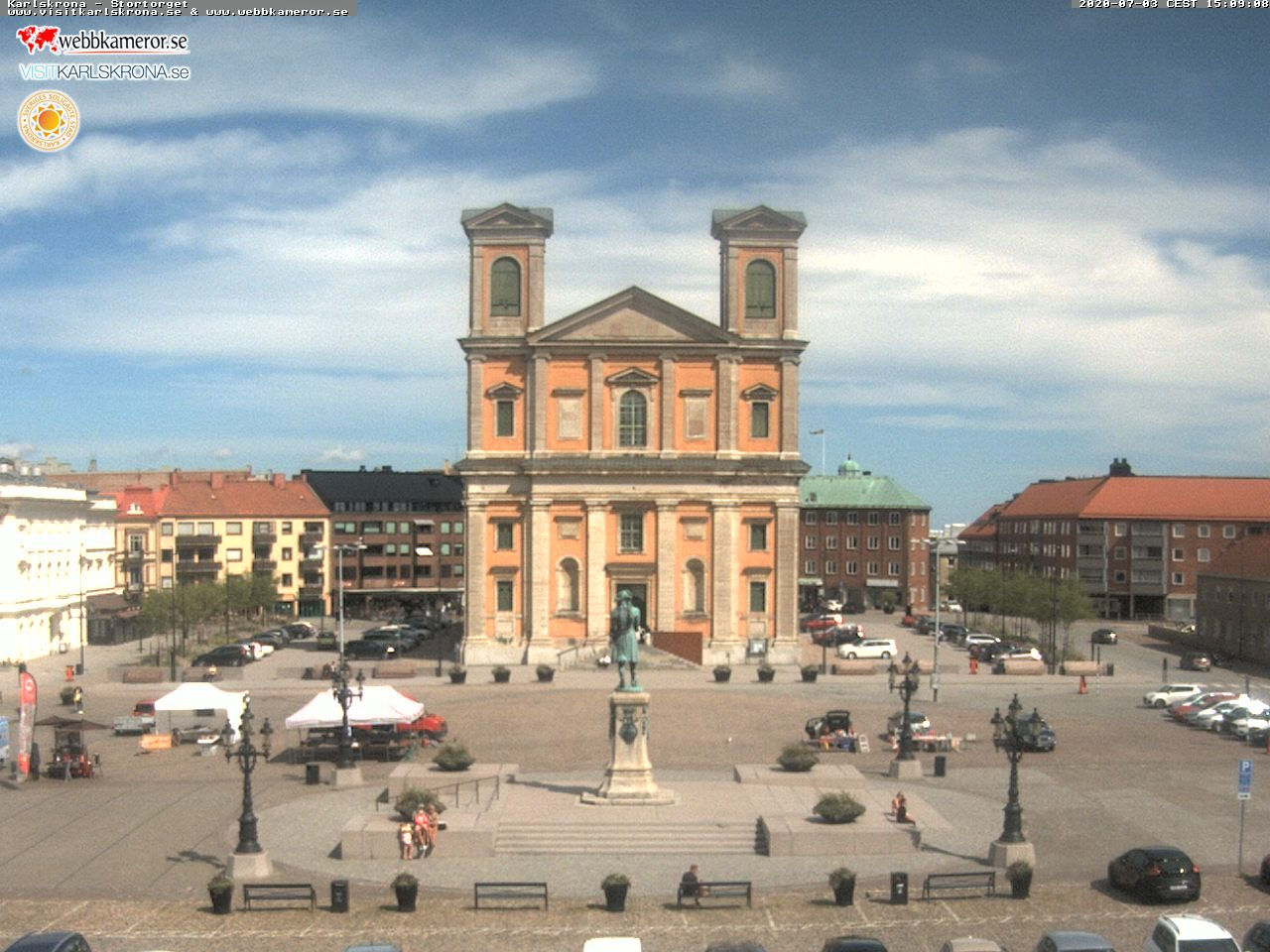This screenshot has width=1270, height=952.
Task: Click the VISITKARLSKRONA.se logo
Action: 104,72
